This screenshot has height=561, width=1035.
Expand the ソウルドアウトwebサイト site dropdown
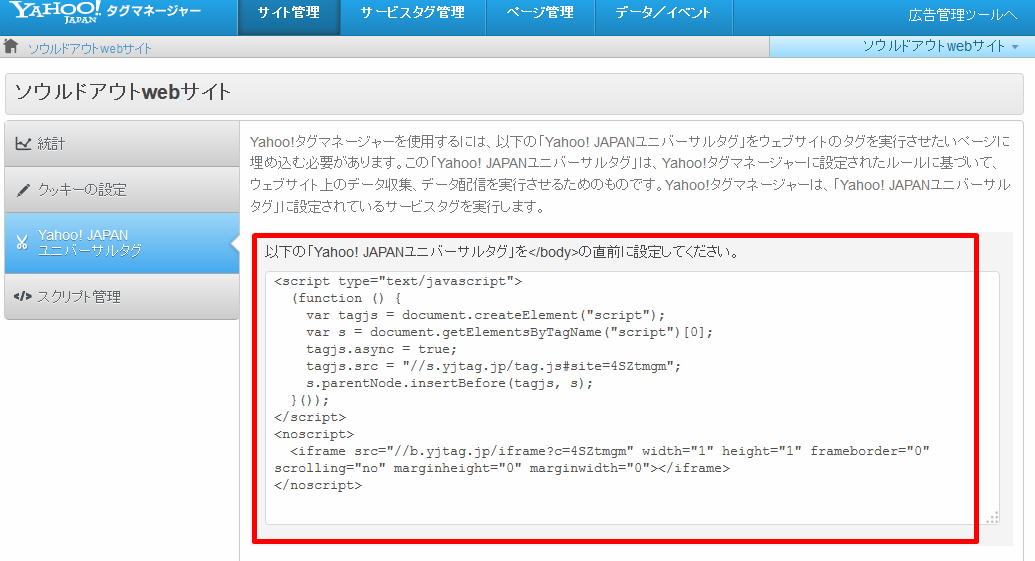pyautogui.click(x=902, y=46)
